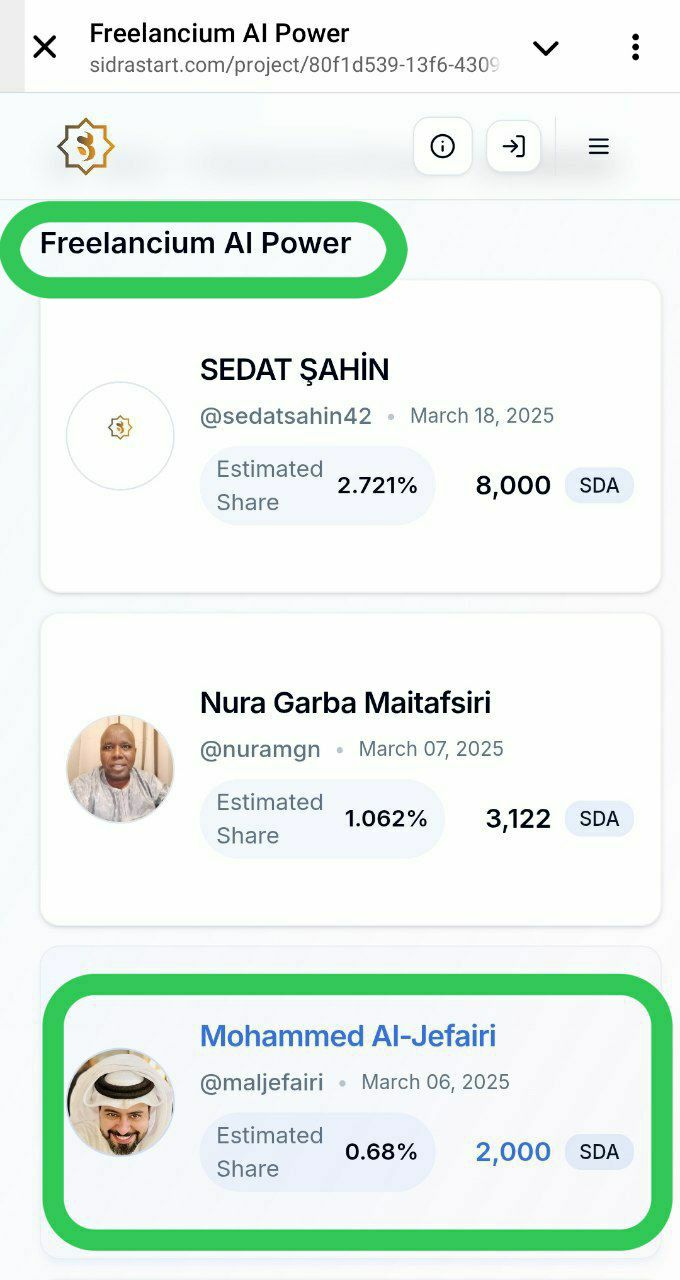Screen dimensions: 680x1280
Task: Click the SDA tag beside 8,000
Action: [x=599, y=486]
